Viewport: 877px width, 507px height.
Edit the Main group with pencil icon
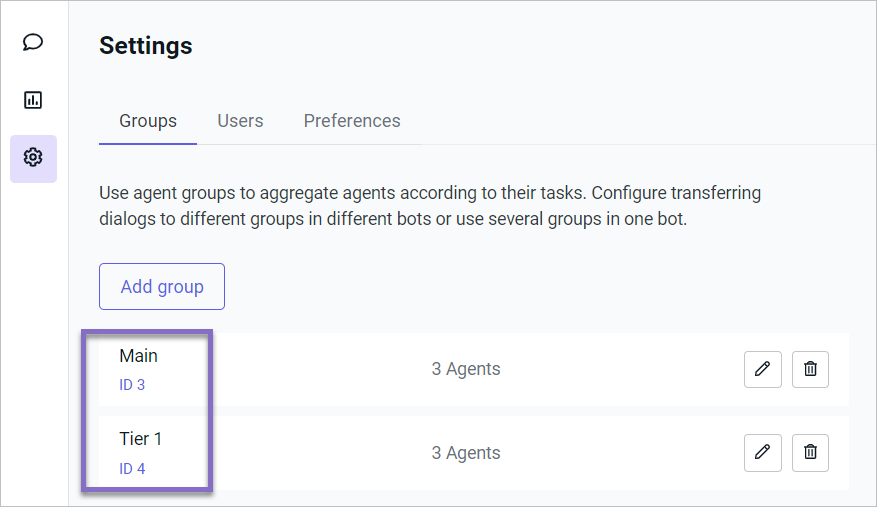click(x=763, y=369)
